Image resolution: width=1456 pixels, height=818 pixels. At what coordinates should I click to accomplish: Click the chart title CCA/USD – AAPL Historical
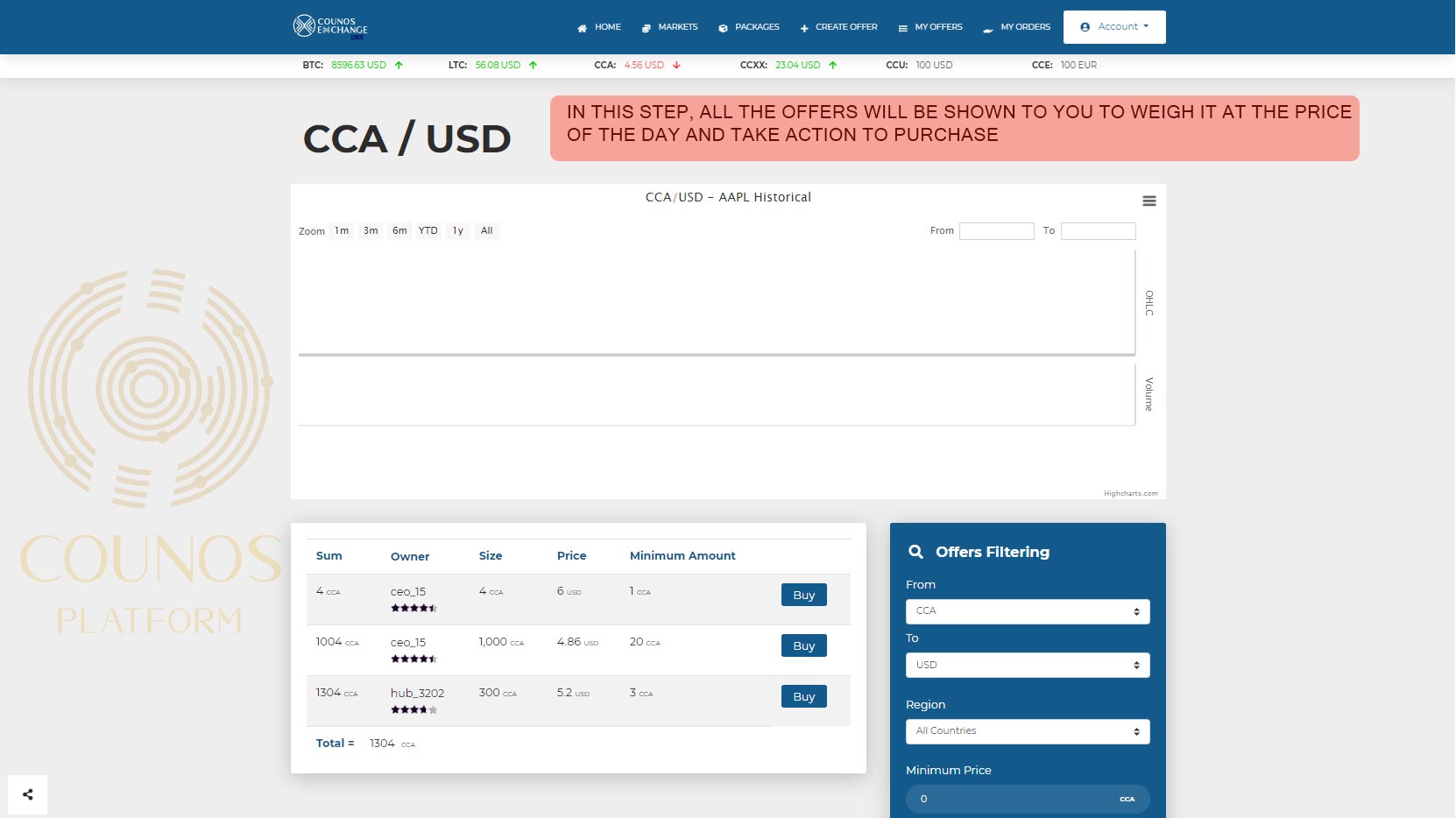[728, 197]
